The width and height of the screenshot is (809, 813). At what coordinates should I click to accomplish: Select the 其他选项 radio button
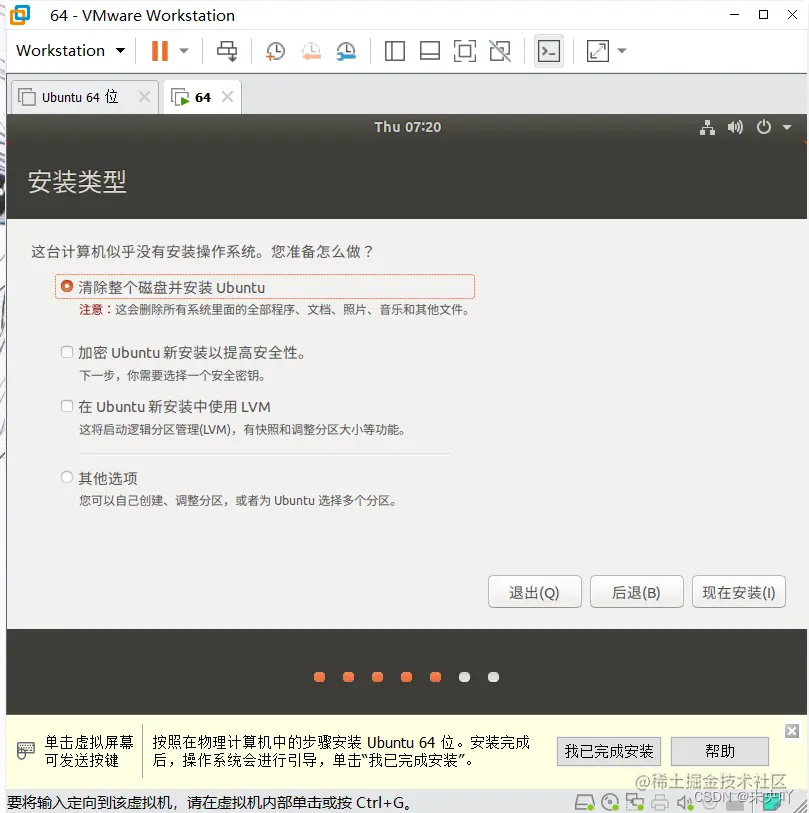67,477
